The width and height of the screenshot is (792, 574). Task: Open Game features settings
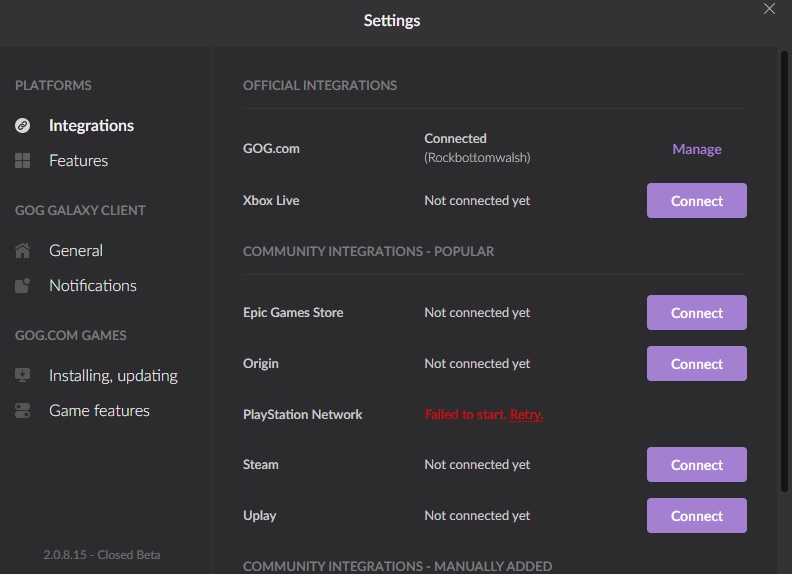pos(99,411)
